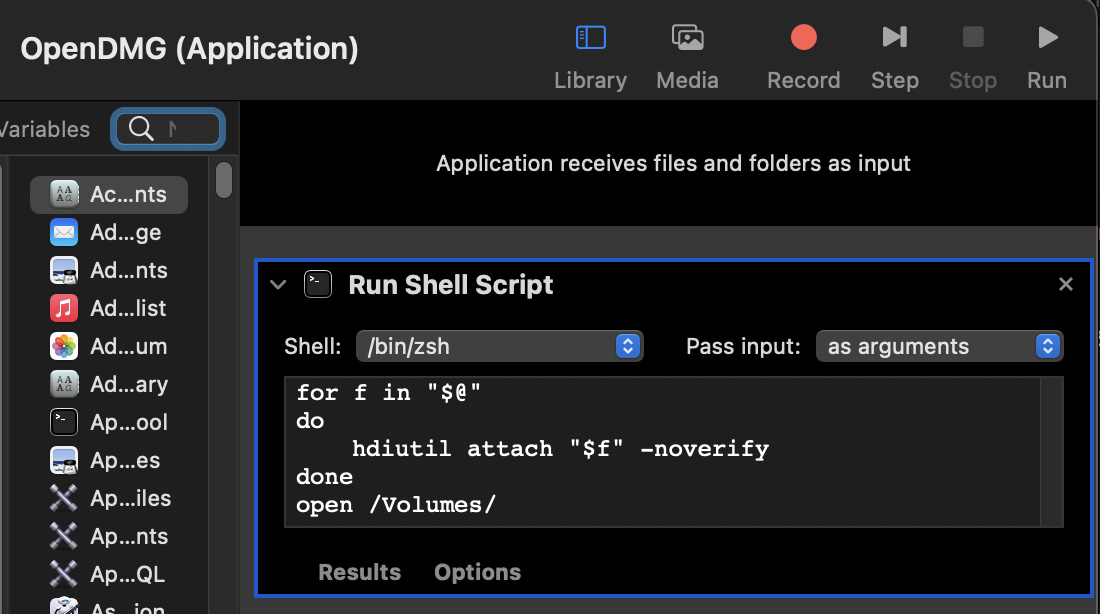1100x614 pixels.
Task: Select the Mail action icon in the list
Action: pyautogui.click(x=64, y=233)
